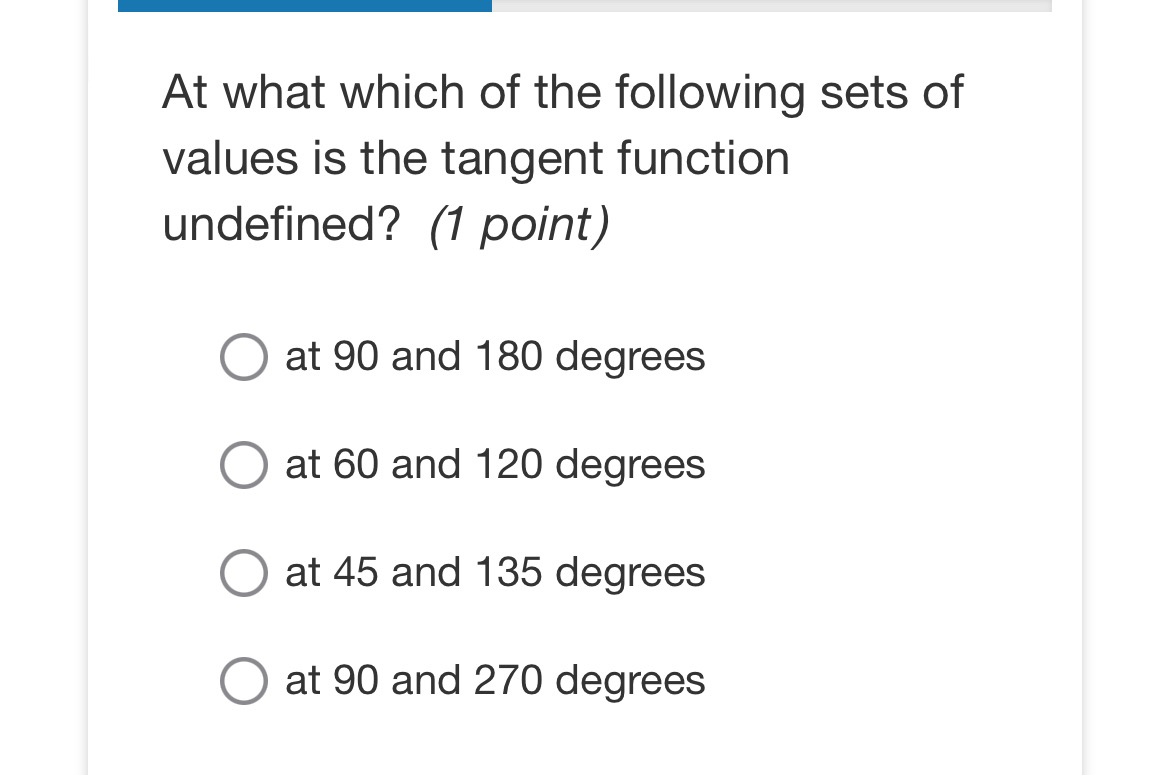The image size is (1170, 775).
Task: Click the answer label 'at 90 and 270 degrees'
Action: (495, 681)
